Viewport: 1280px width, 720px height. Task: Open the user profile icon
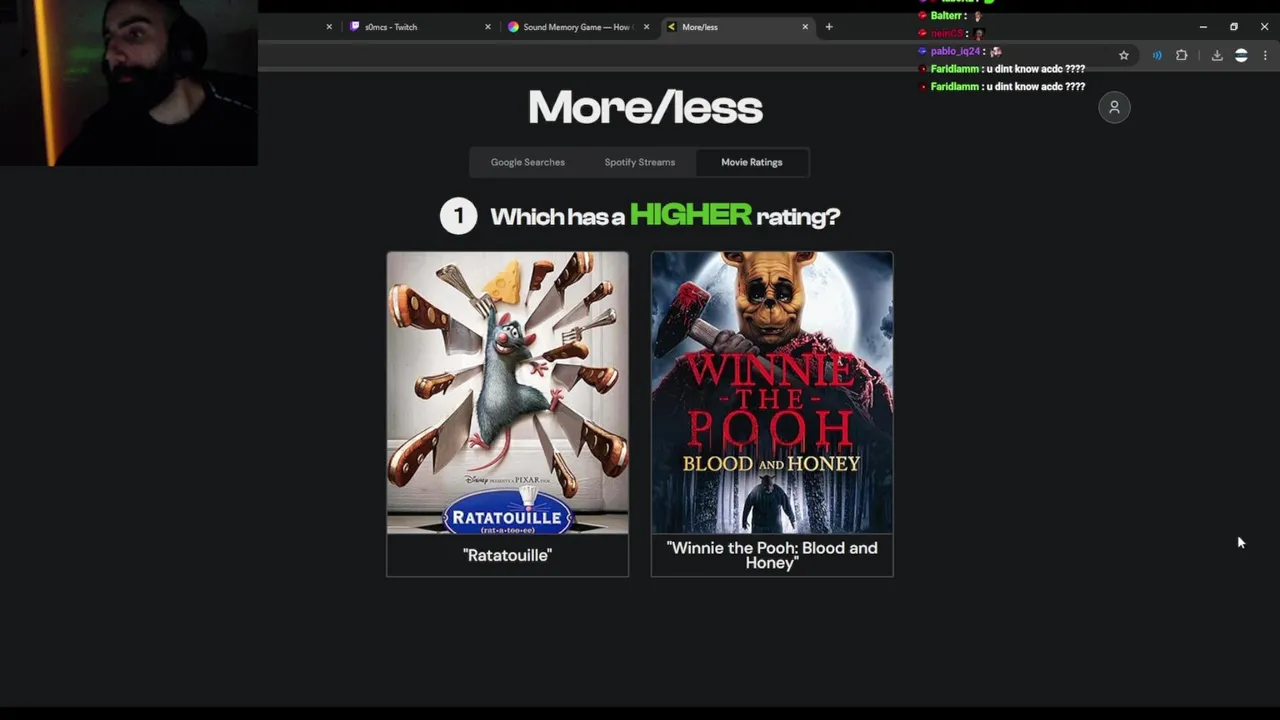click(x=1114, y=107)
